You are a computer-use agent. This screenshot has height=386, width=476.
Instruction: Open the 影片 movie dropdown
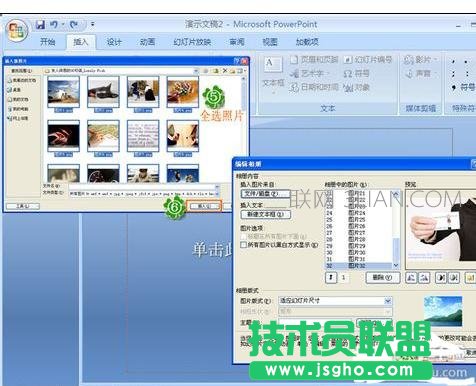click(x=421, y=60)
